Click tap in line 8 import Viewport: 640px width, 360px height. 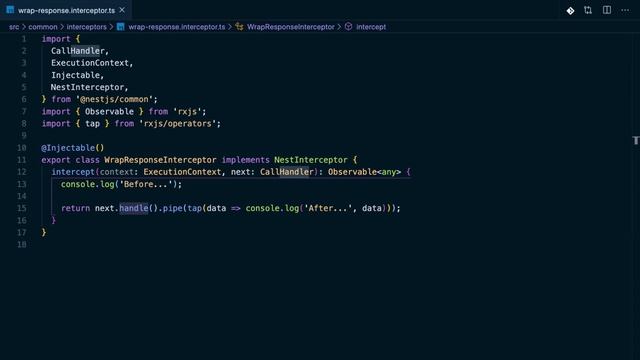coord(92,124)
